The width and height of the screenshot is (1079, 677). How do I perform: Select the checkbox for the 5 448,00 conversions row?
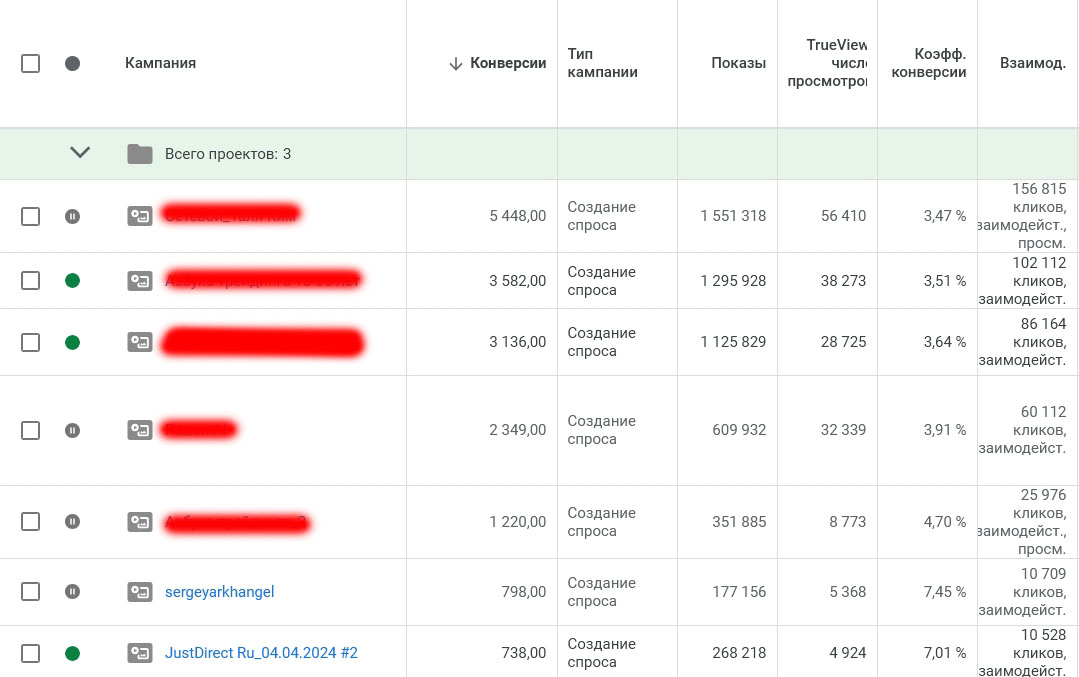[x=30, y=216]
